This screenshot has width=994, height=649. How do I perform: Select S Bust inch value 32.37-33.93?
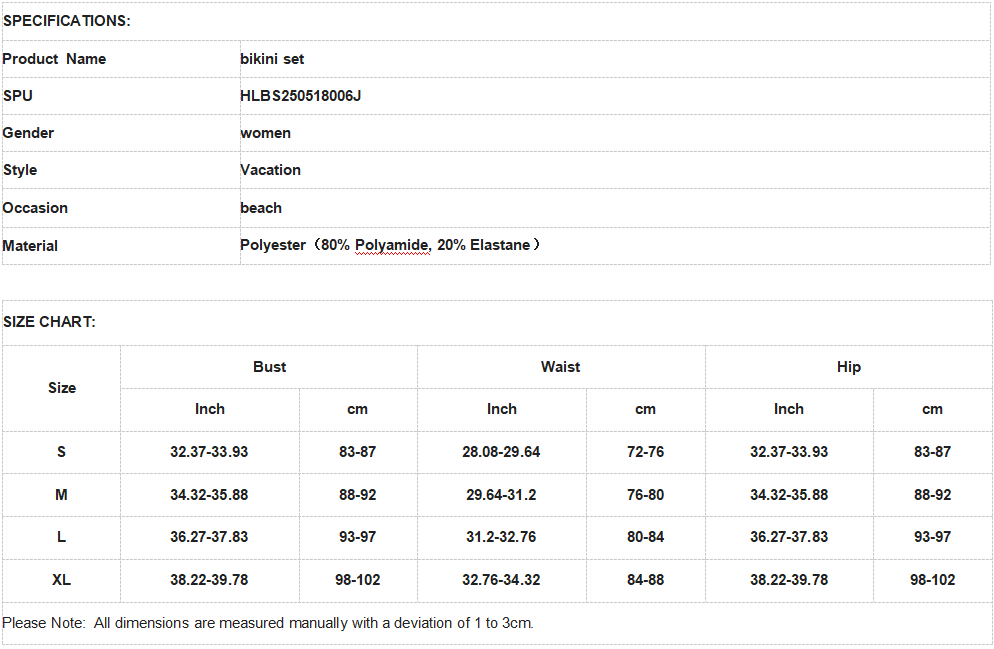tap(209, 452)
